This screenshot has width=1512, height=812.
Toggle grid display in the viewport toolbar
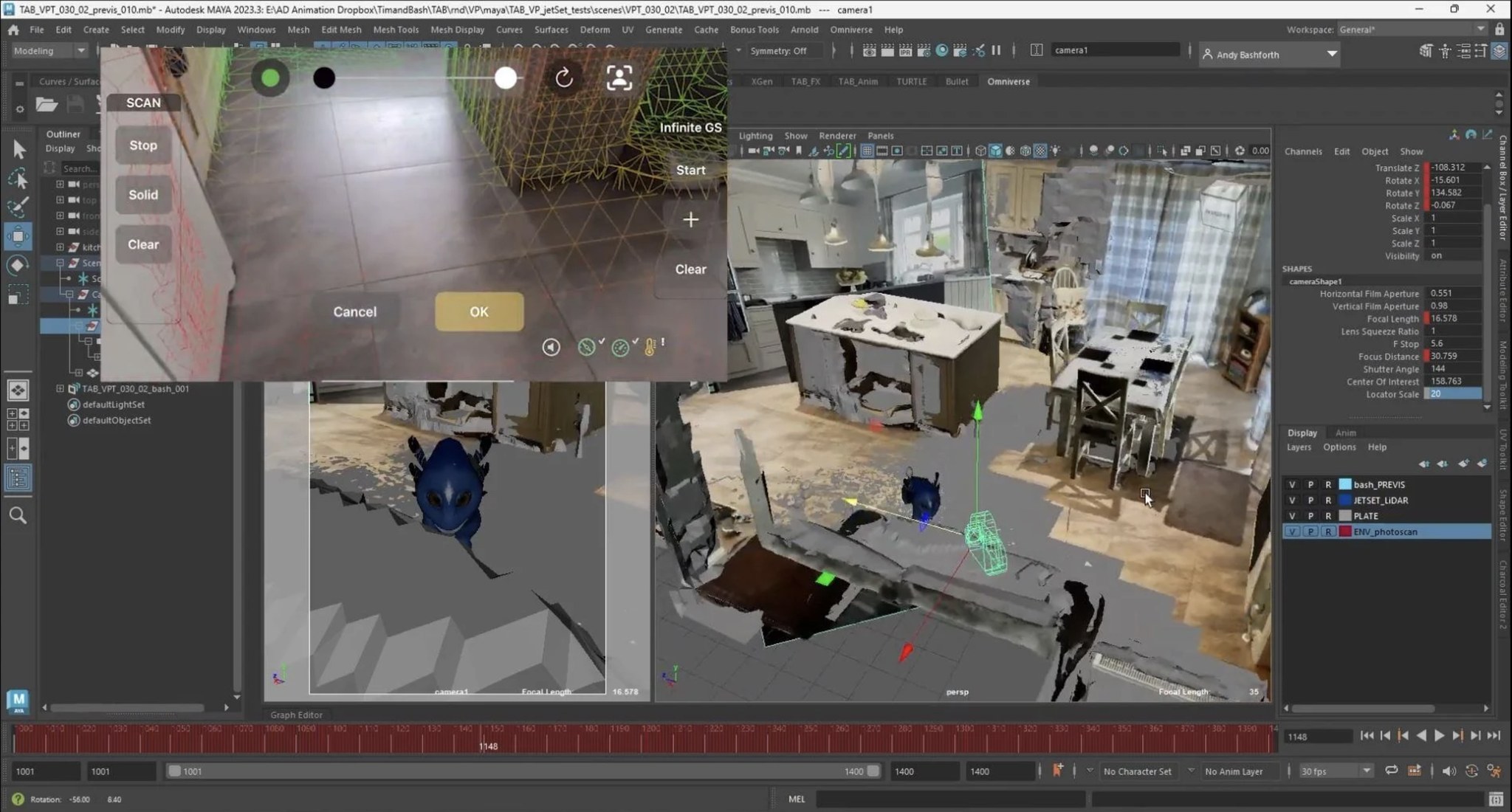pos(867,151)
